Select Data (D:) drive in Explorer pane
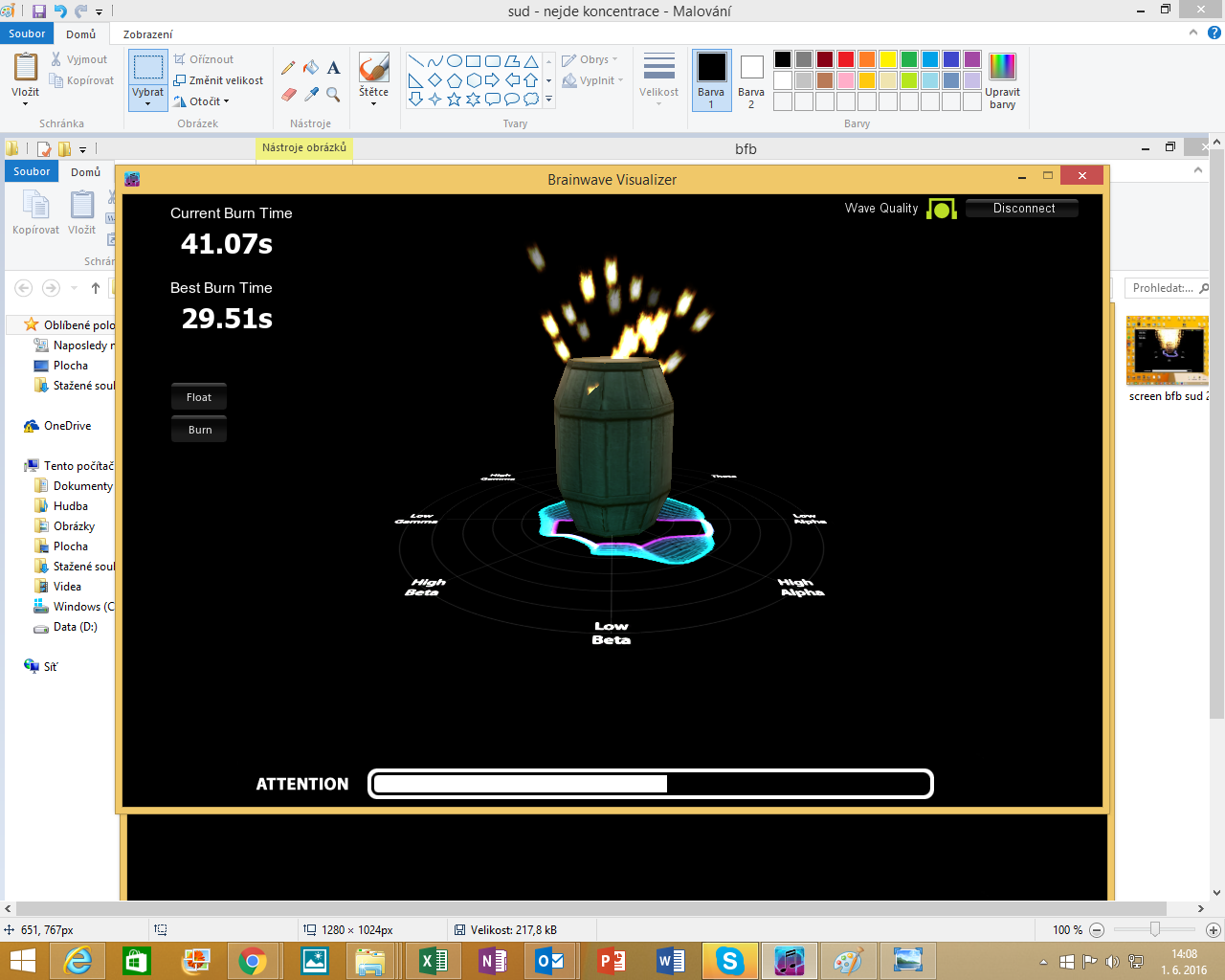This screenshot has width=1225, height=980. point(66,627)
